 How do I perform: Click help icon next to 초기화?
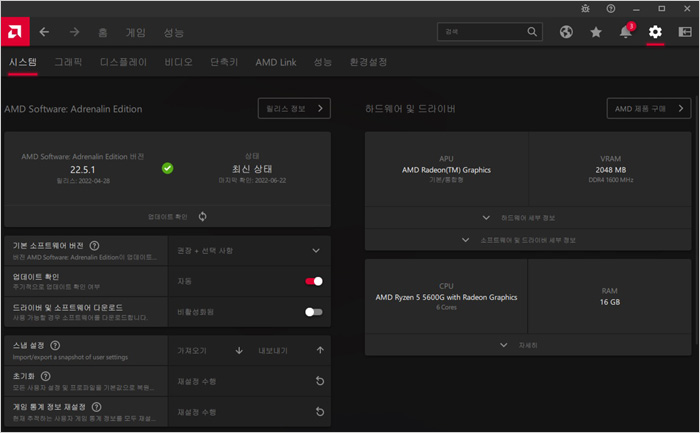click(x=46, y=376)
